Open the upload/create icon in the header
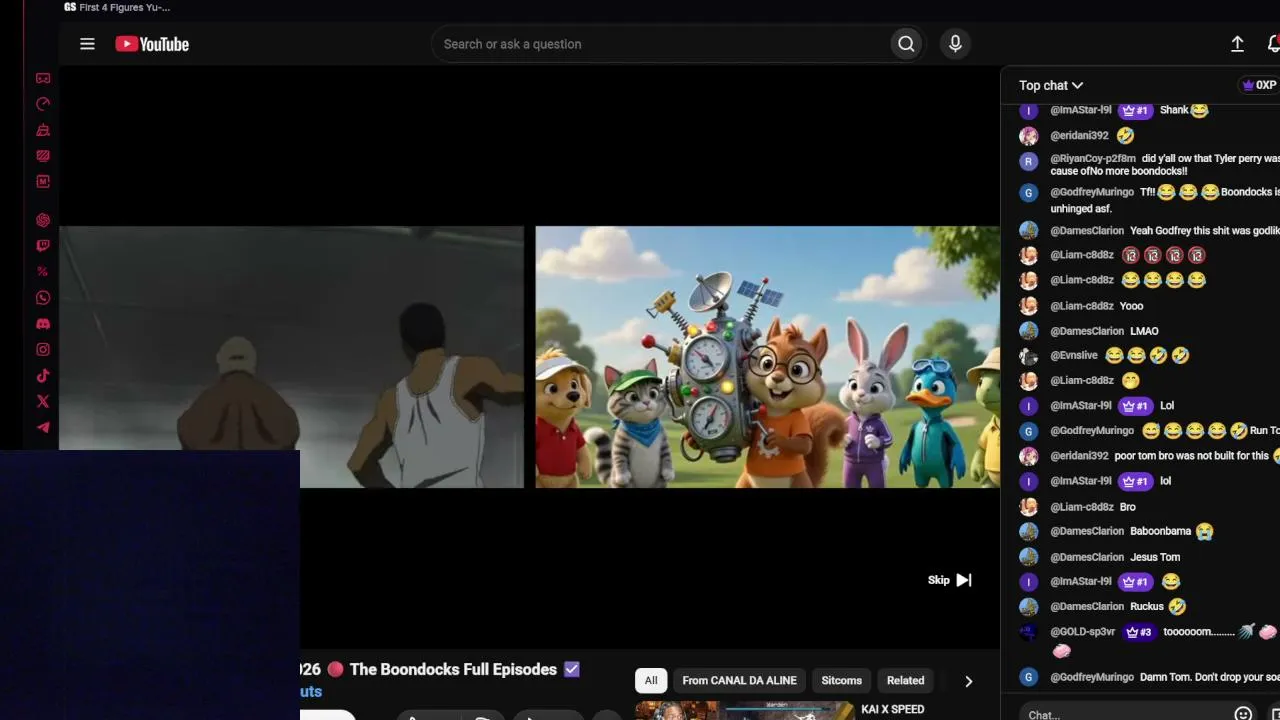The height and width of the screenshot is (720, 1280). click(x=1237, y=44)
